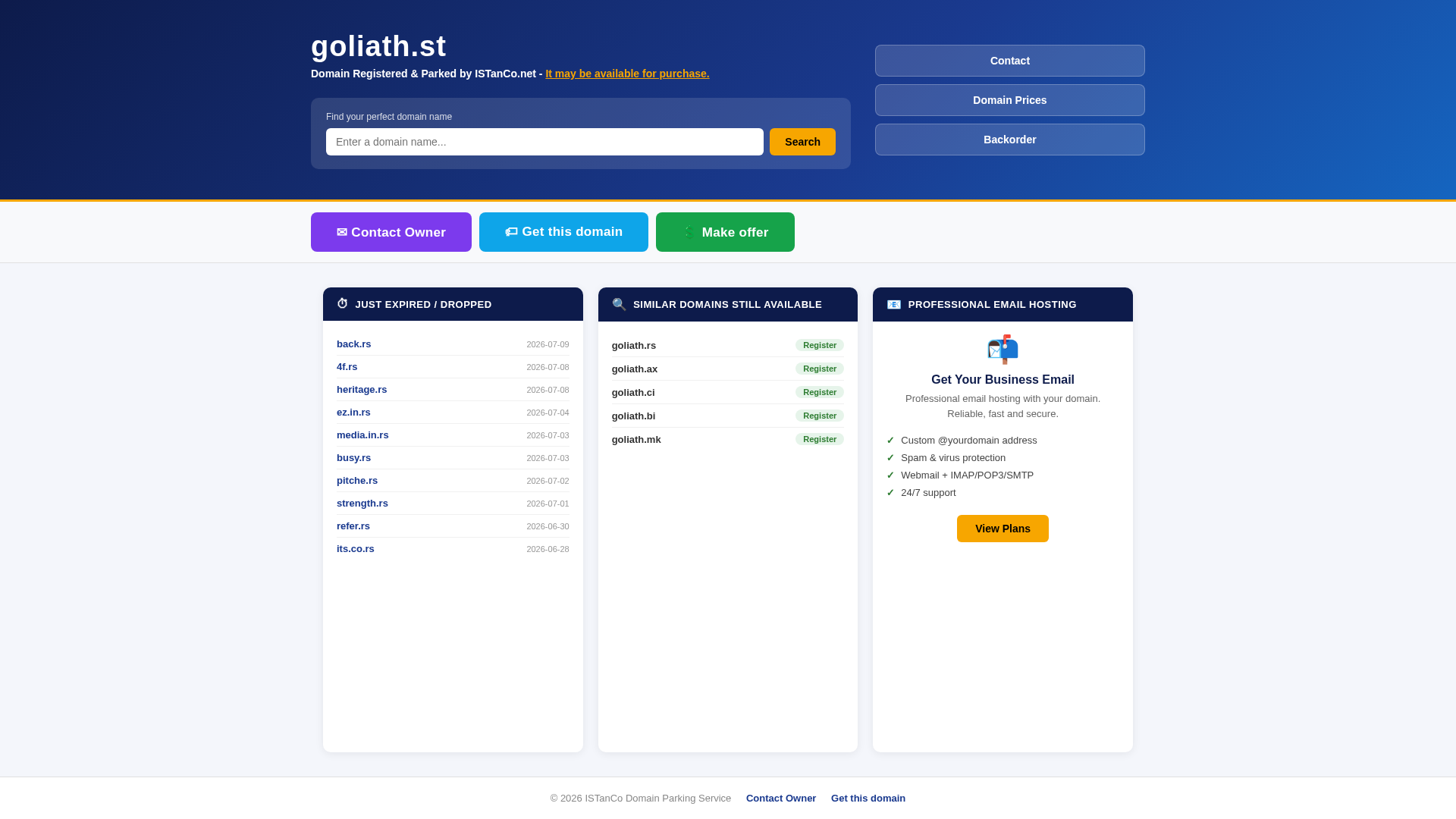Follow 'It may be available for purchase' link
The height and width of the screenshot is (819, 1456).
pyautogui.click(x=627, y=74)
